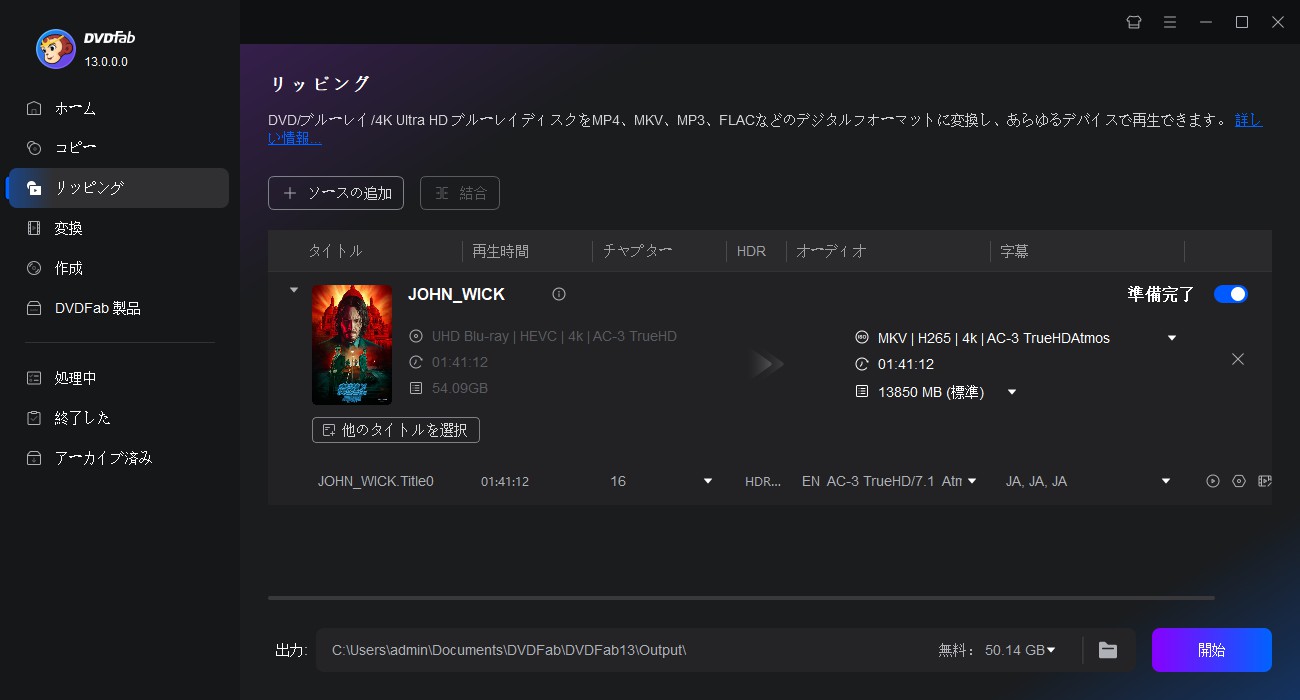Open DVDFab 製品 in sidebar
This screenshot has height=700, width=1300.
(x=119, y=308)
